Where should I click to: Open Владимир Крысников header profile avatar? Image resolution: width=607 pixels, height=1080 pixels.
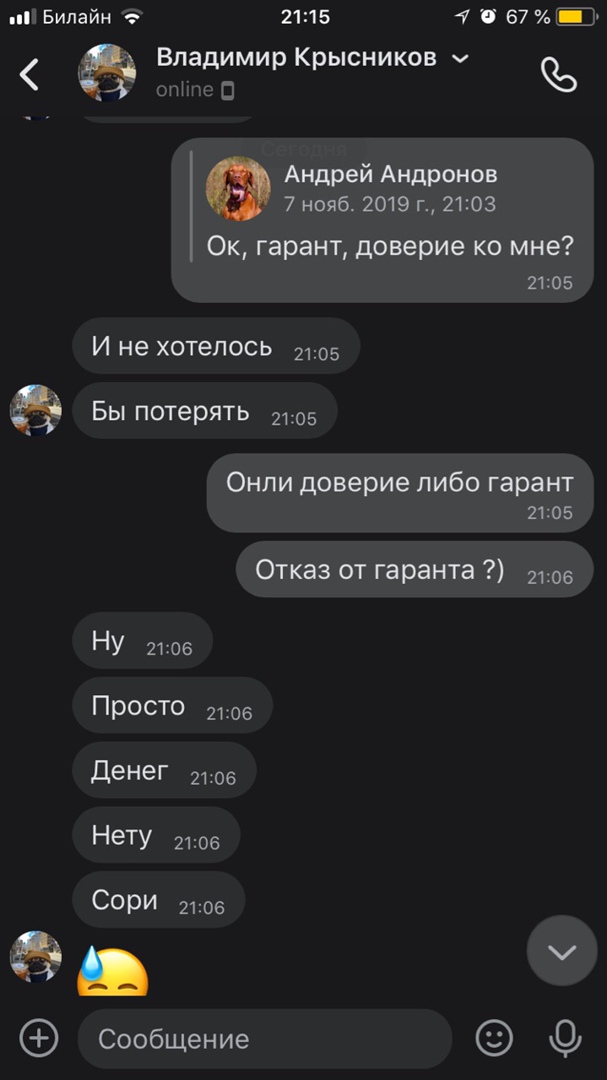pyautogui.click(x=107, y=73)
